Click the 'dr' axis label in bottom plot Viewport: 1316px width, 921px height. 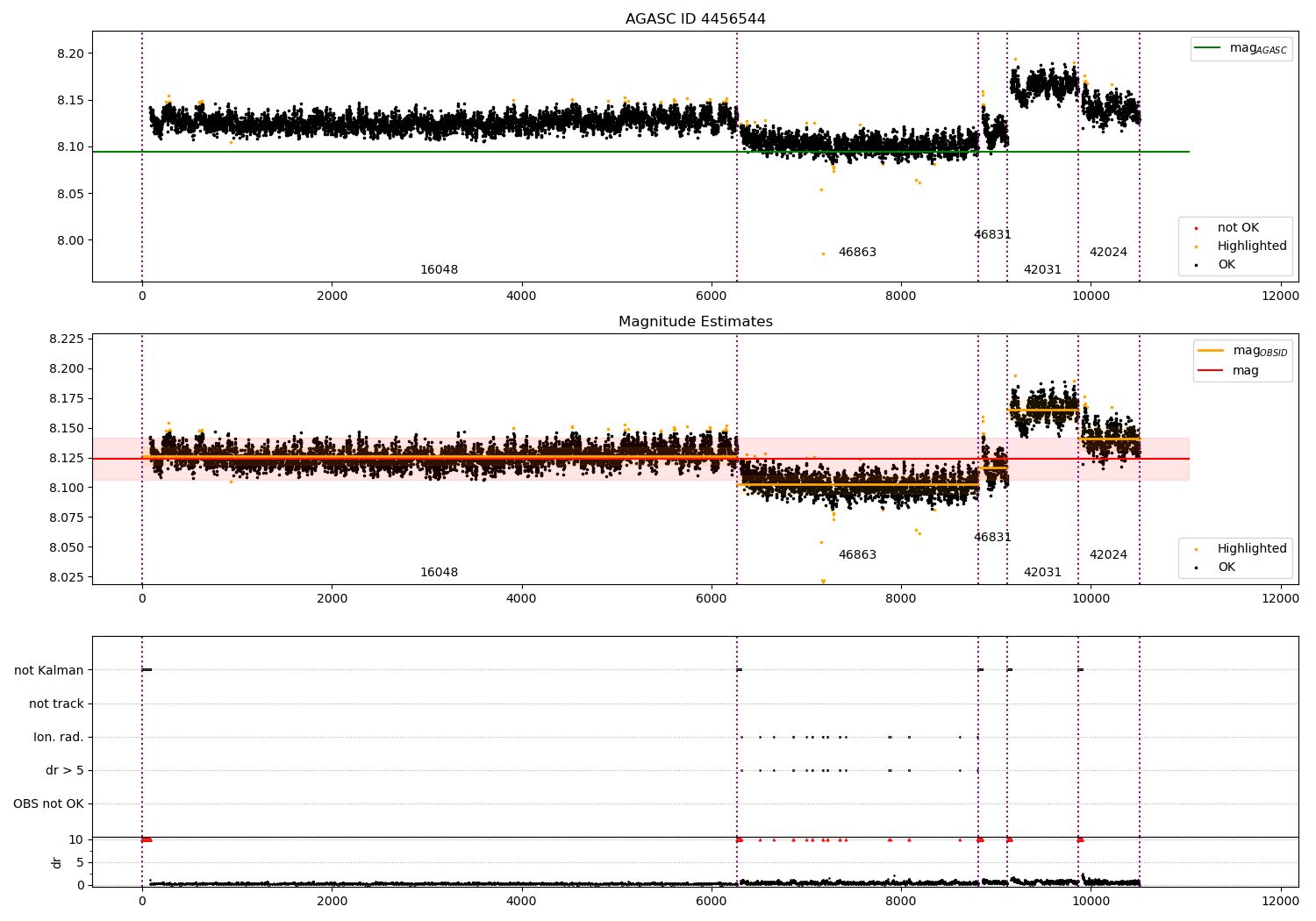tap(57, 862)
